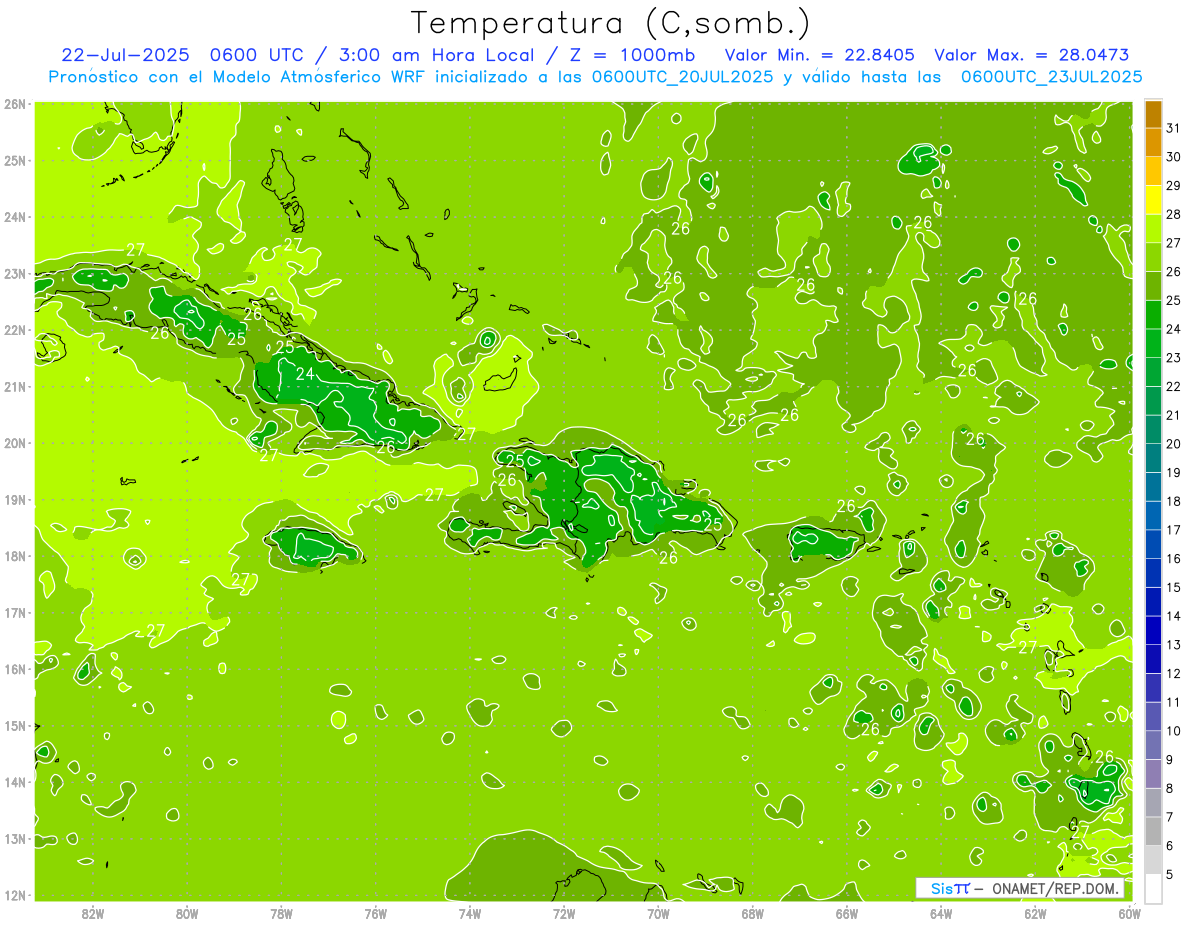Image resolution: width=1200 pixels, height=927 pixels.
Task: Click the 23N latitude axis label
Action: (15, 273)
